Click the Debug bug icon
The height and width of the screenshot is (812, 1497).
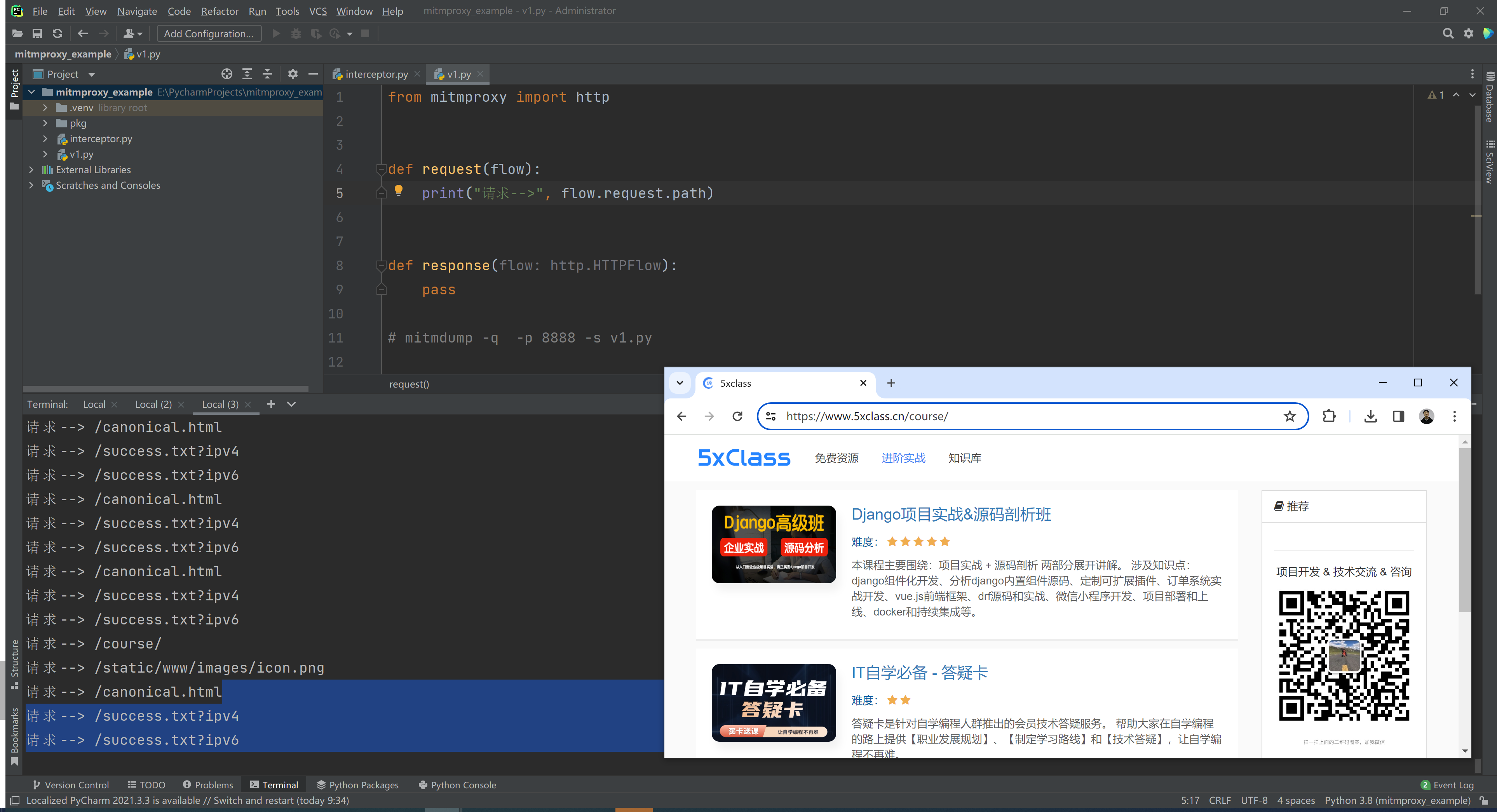pyautogui.click(x=296, y=34)
